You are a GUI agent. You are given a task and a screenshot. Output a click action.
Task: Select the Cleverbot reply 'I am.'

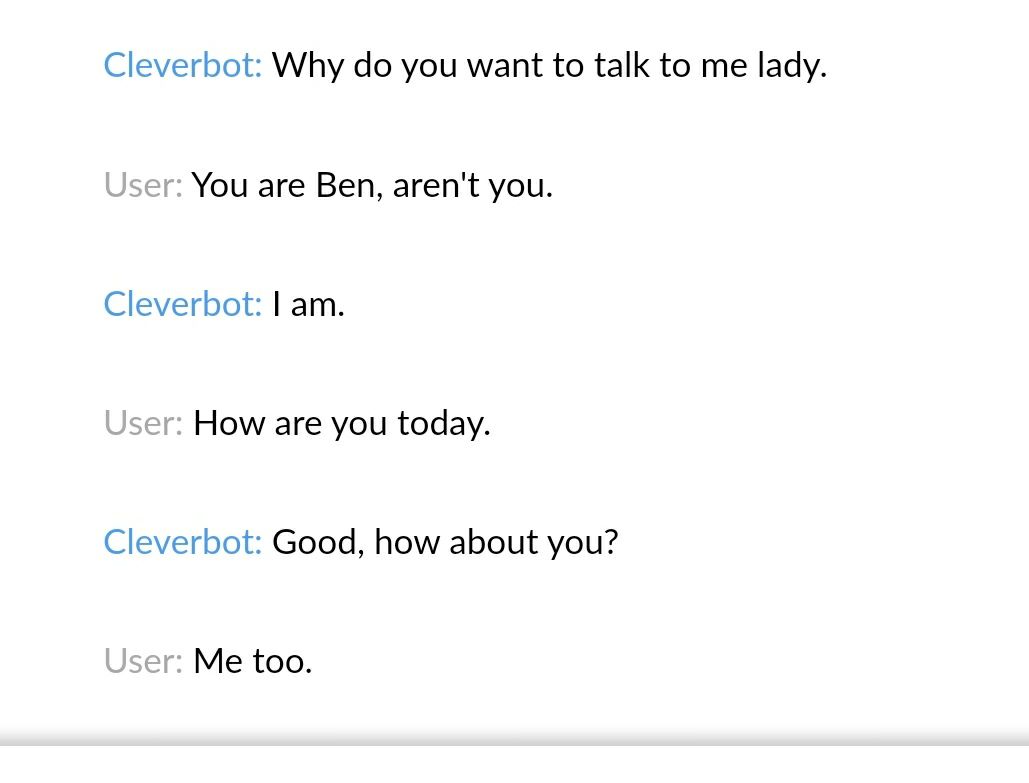tap(308, 305)
